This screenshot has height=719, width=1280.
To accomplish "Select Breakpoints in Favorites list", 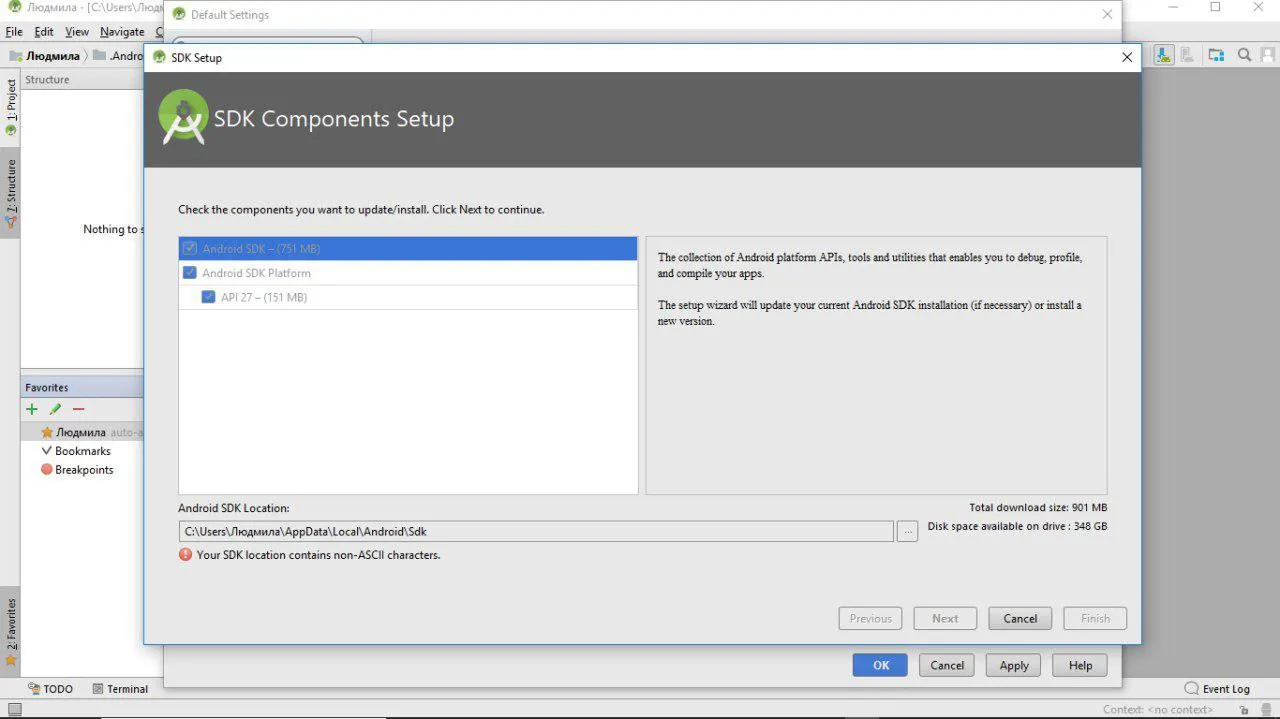I will coord(84,469).
